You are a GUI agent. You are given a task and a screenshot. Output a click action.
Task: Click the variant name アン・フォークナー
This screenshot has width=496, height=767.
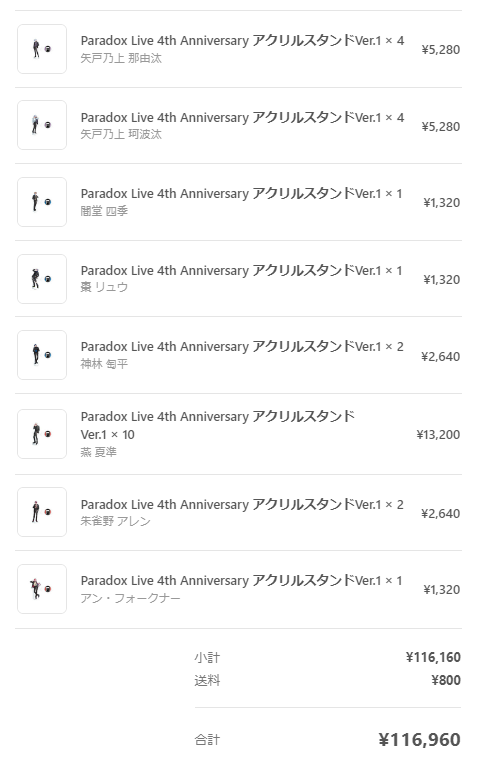[x=131, y=598]
